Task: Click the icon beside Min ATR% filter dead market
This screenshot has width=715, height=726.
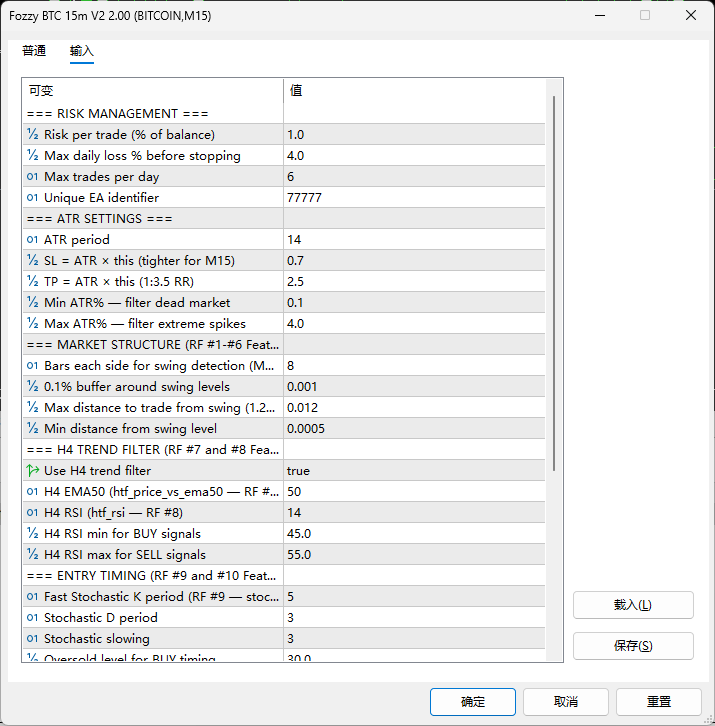Action: point(32,303)
